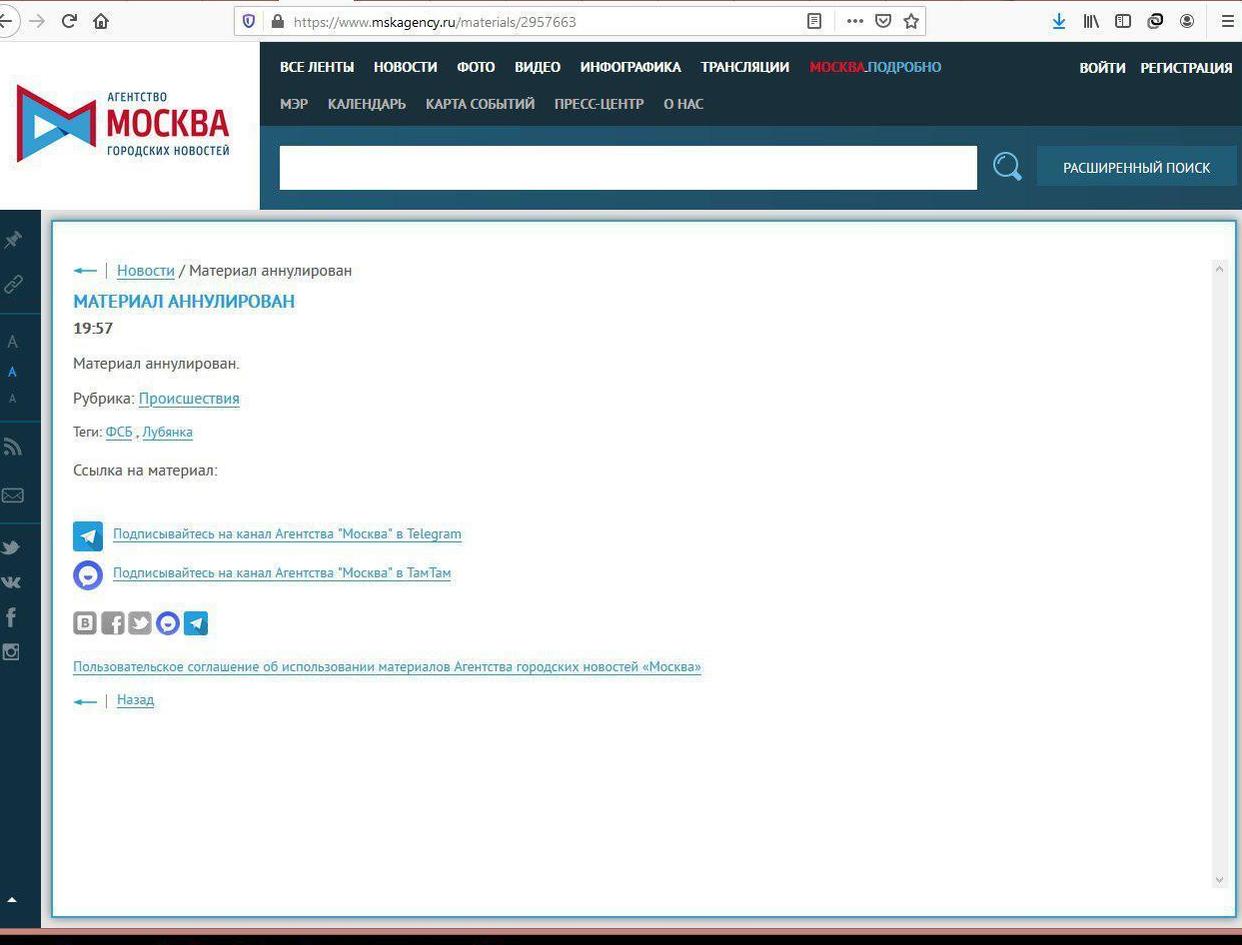Click the ФСБ tag

tap(119, 432)
